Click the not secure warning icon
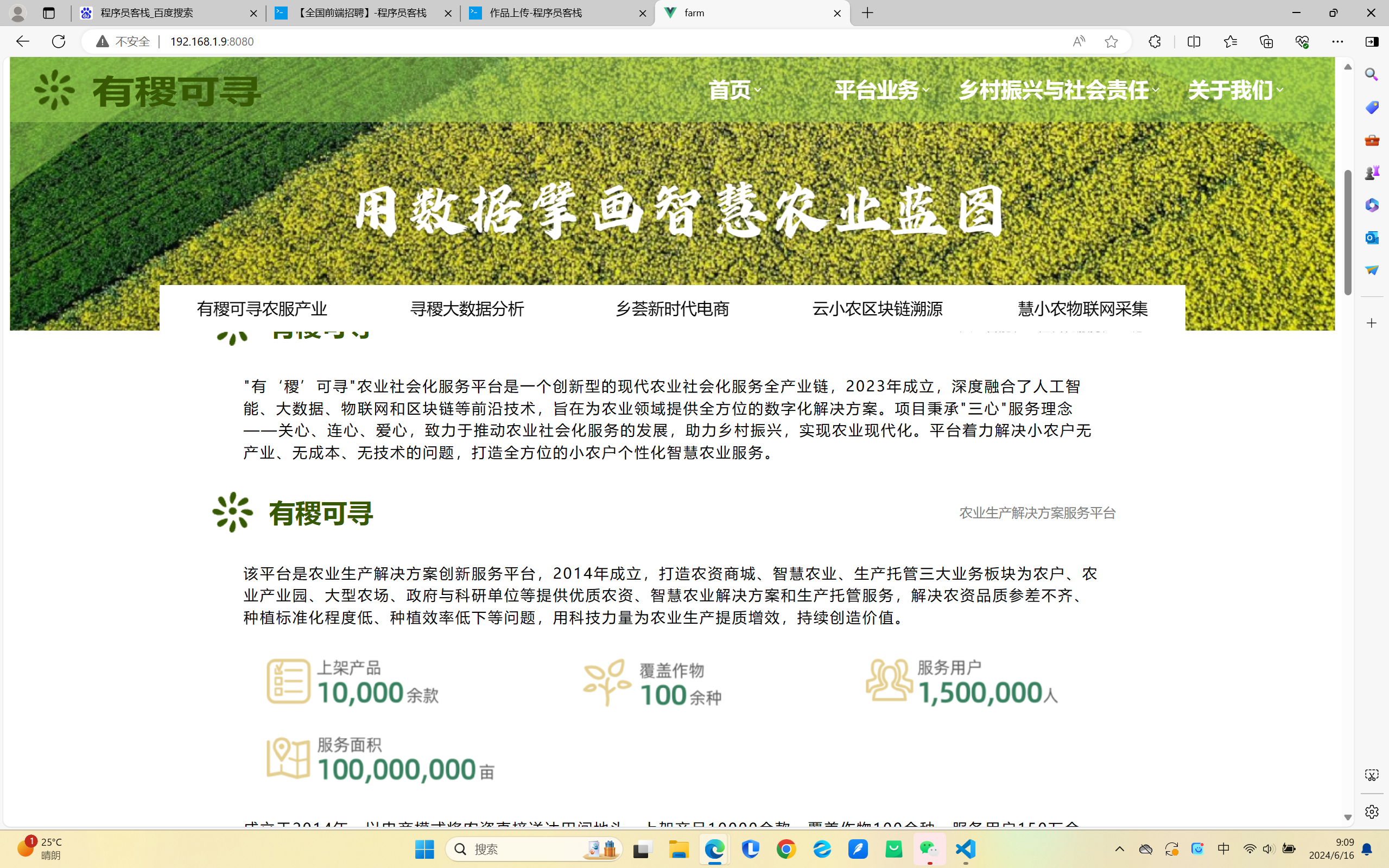This screenshot has width=1389, height=868. click(102, 41)
